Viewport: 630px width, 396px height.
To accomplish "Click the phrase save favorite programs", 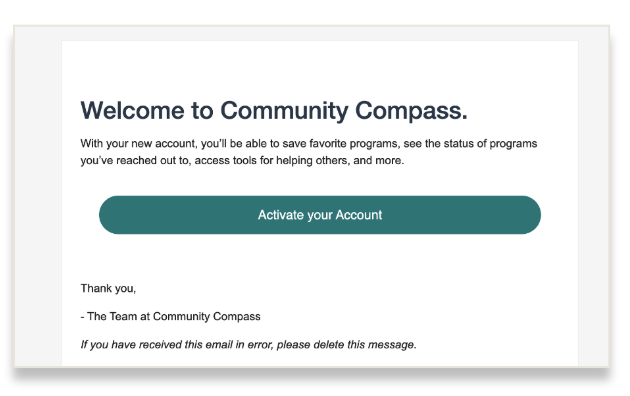I will (341, 144).
